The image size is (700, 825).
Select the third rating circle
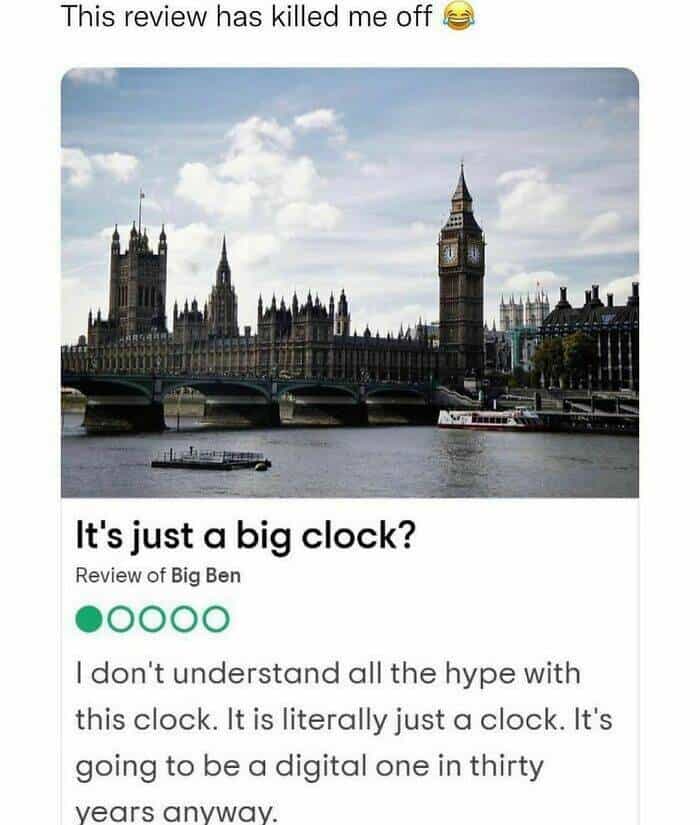(x=153, y=619)
